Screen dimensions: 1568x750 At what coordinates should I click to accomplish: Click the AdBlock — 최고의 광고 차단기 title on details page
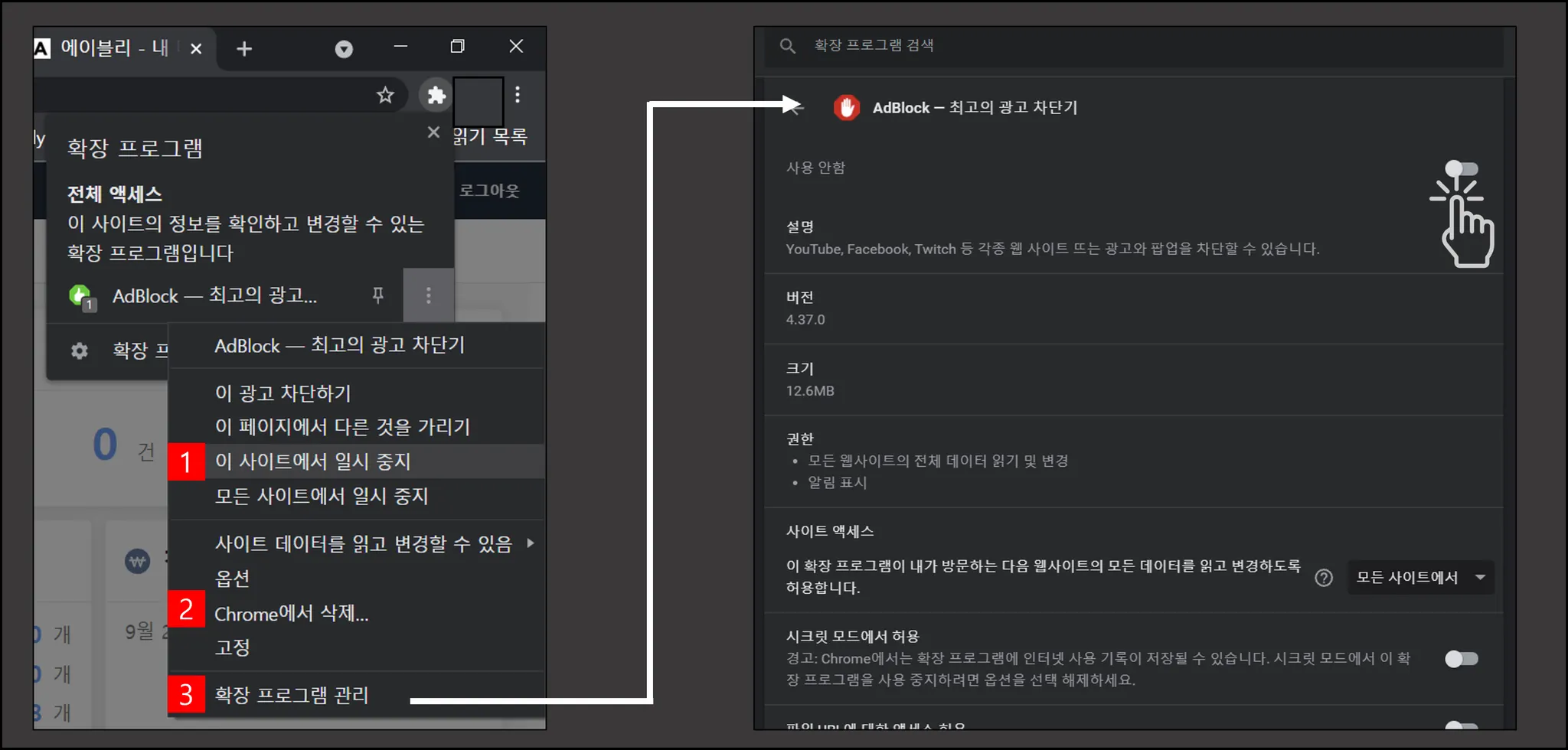click(x=975, y=108)
